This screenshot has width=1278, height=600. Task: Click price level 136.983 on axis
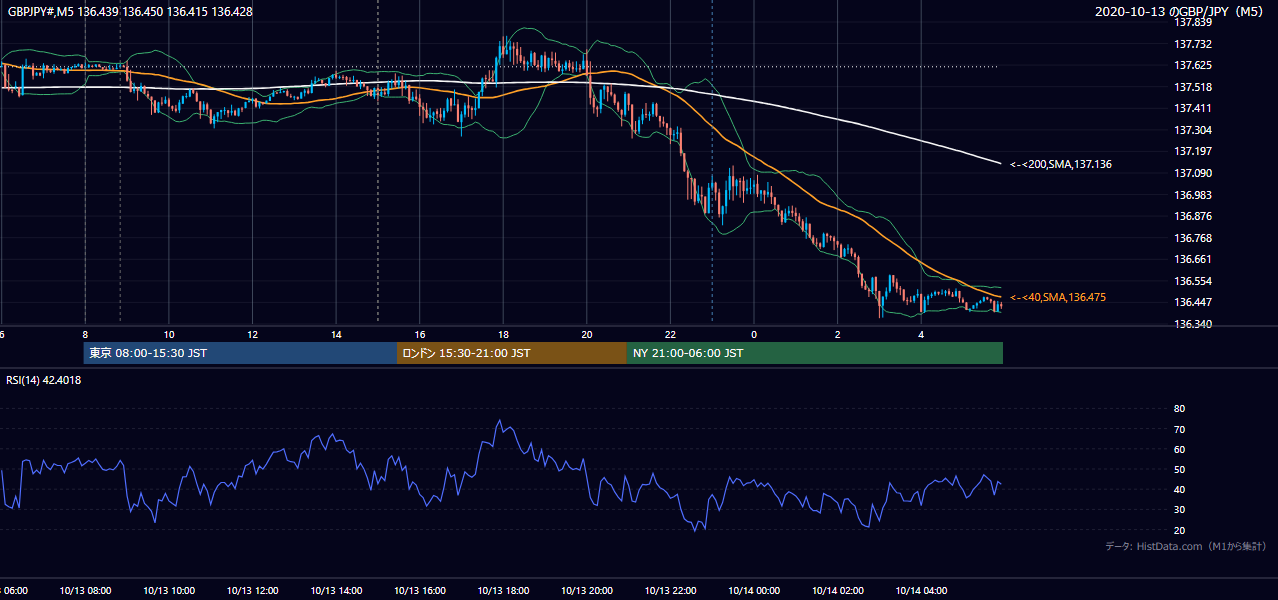pos(1193,195)
